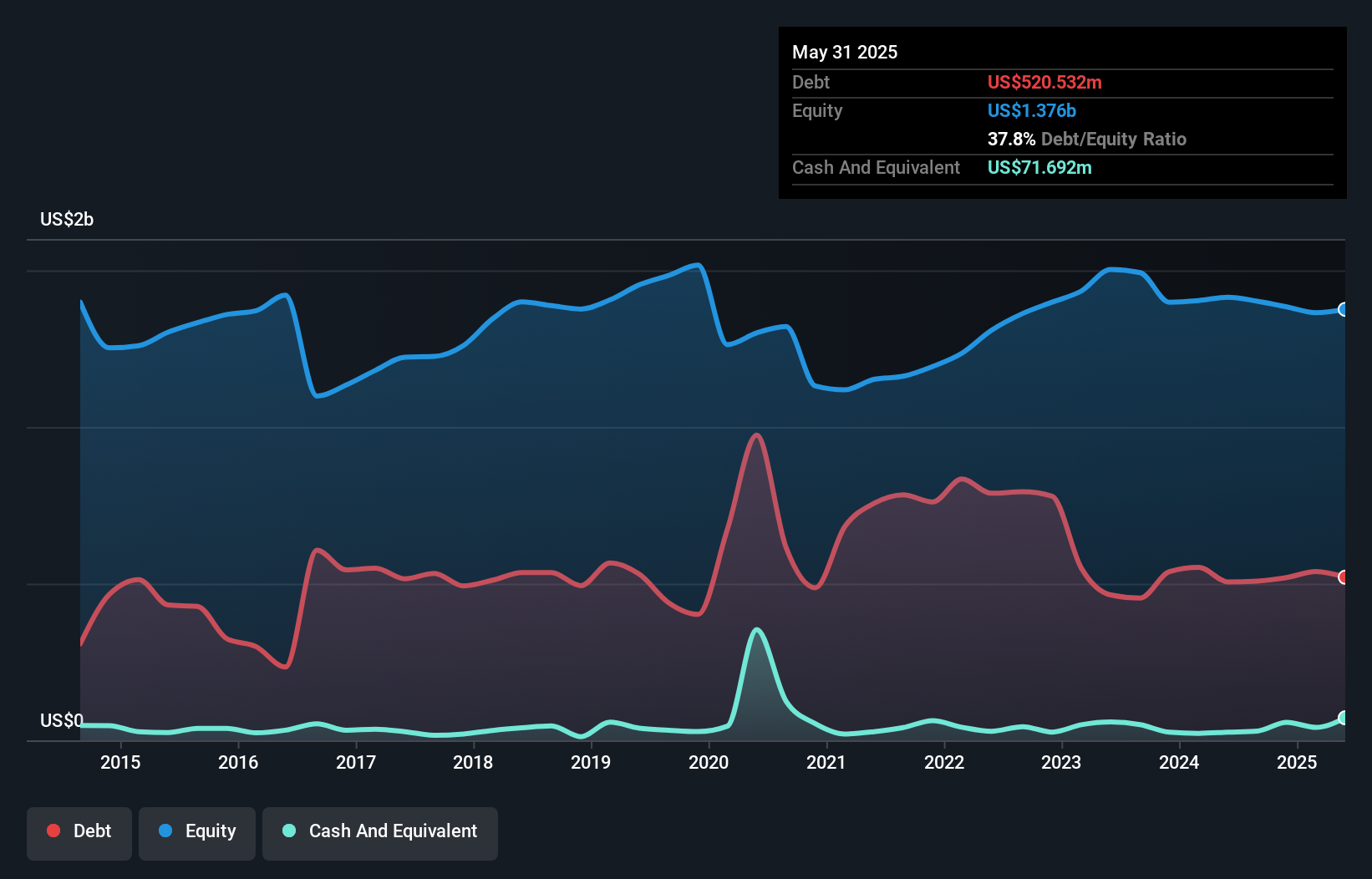The image size is (1372, 879).
Task: Click the US$71.692m cash value
Action: click(1039, 167)
